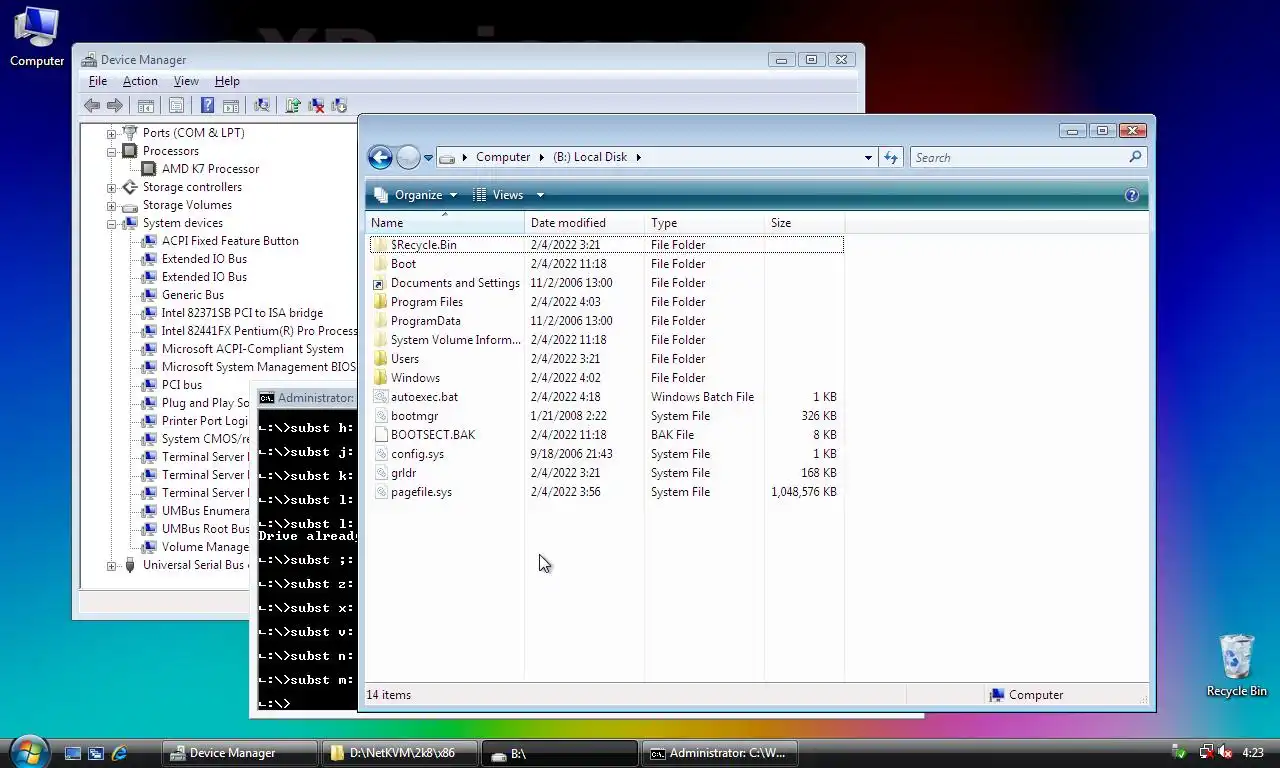The width and height of the screenshot is (1280, 768).
Task: Launch Internet Explorer from quick launch
Action: (120, 753)
